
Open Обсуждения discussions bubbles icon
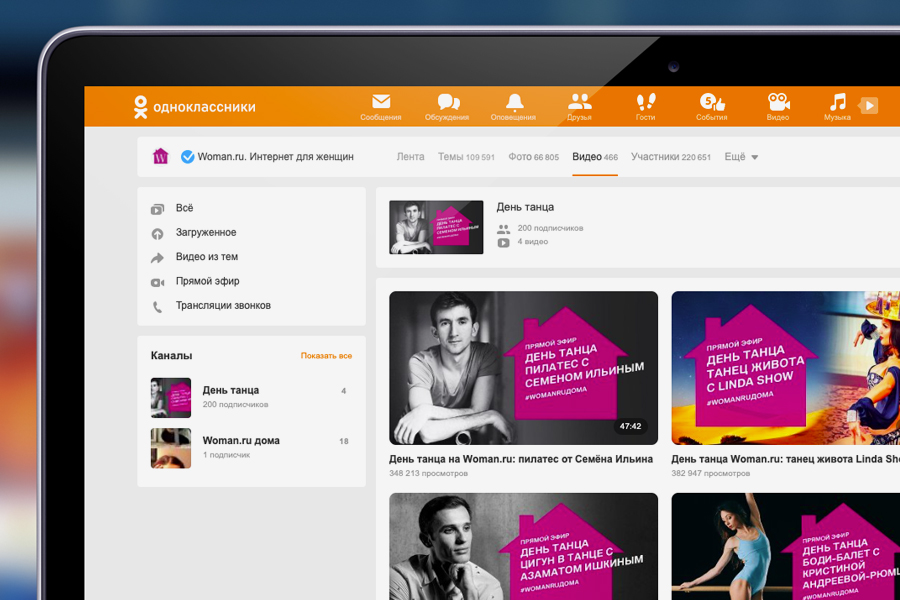click(x=448, y=102)
